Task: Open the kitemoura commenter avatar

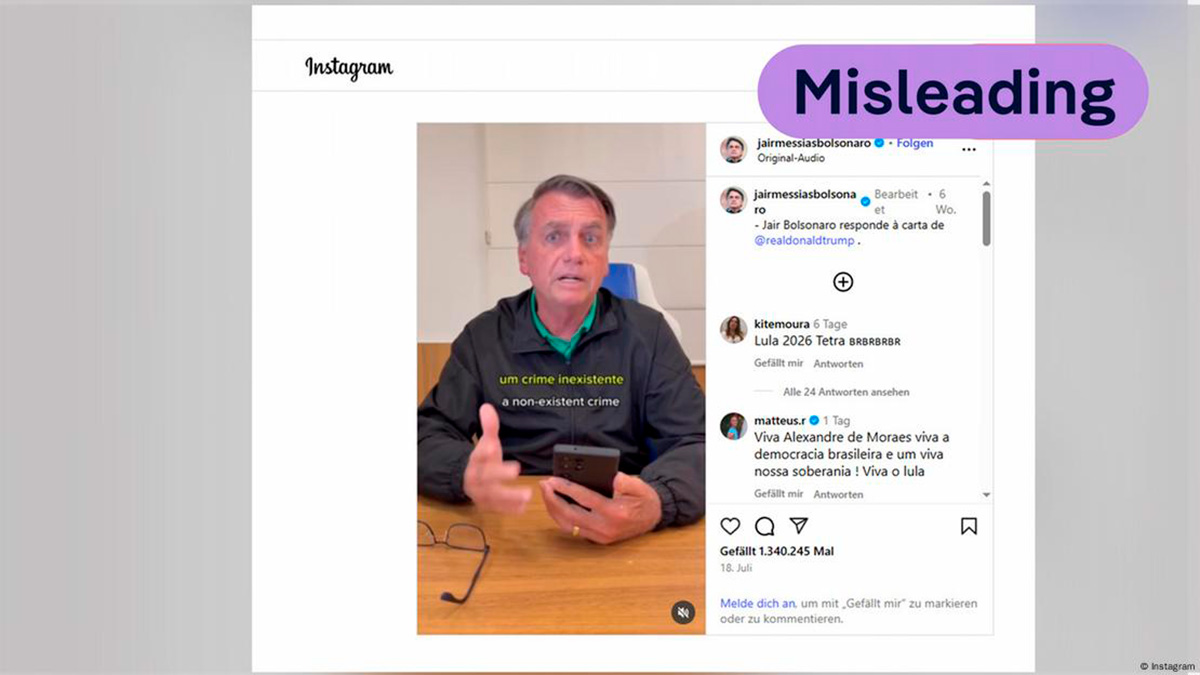Action: coord(734,330)
